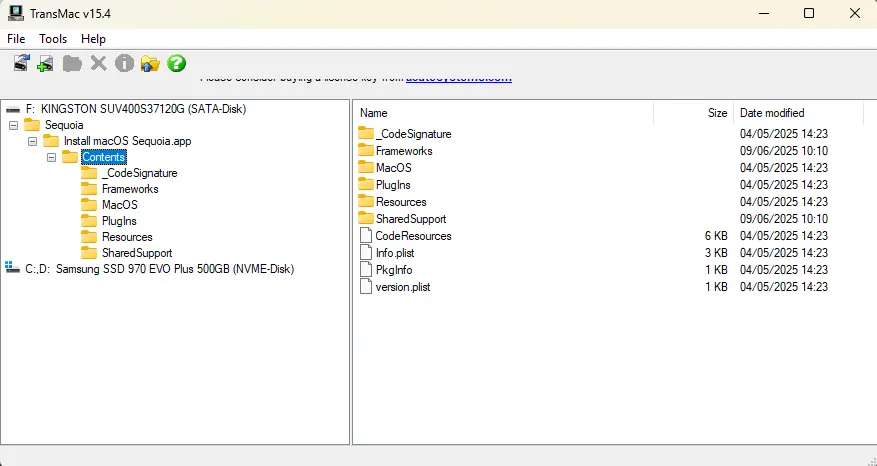The width and height of the screenshot is (877, 466).
Task: Click the _CodeSignature folder icon in file list
Action: tap(366, 133)
